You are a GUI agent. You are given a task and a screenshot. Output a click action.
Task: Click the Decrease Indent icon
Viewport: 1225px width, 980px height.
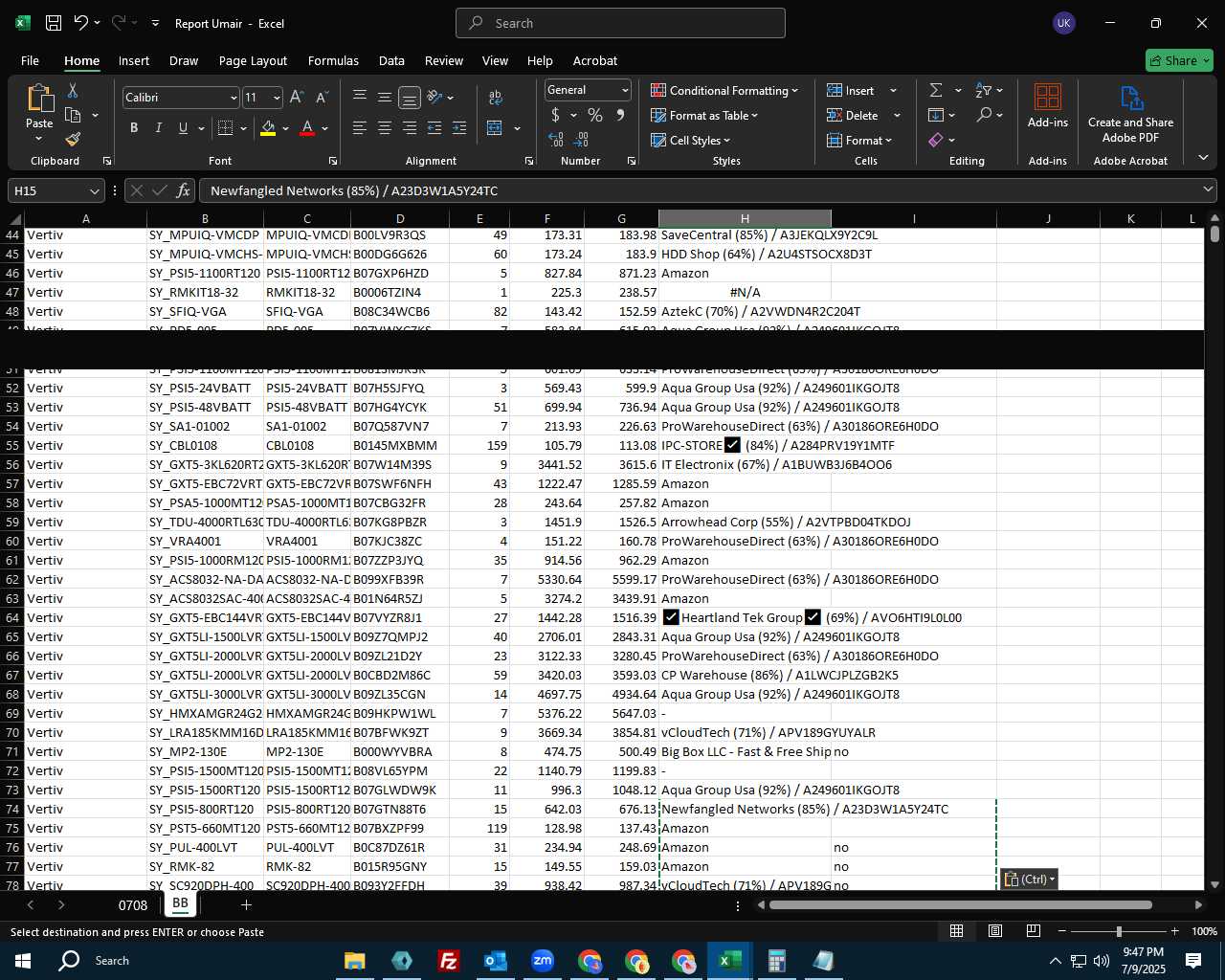tap(434, 127)
